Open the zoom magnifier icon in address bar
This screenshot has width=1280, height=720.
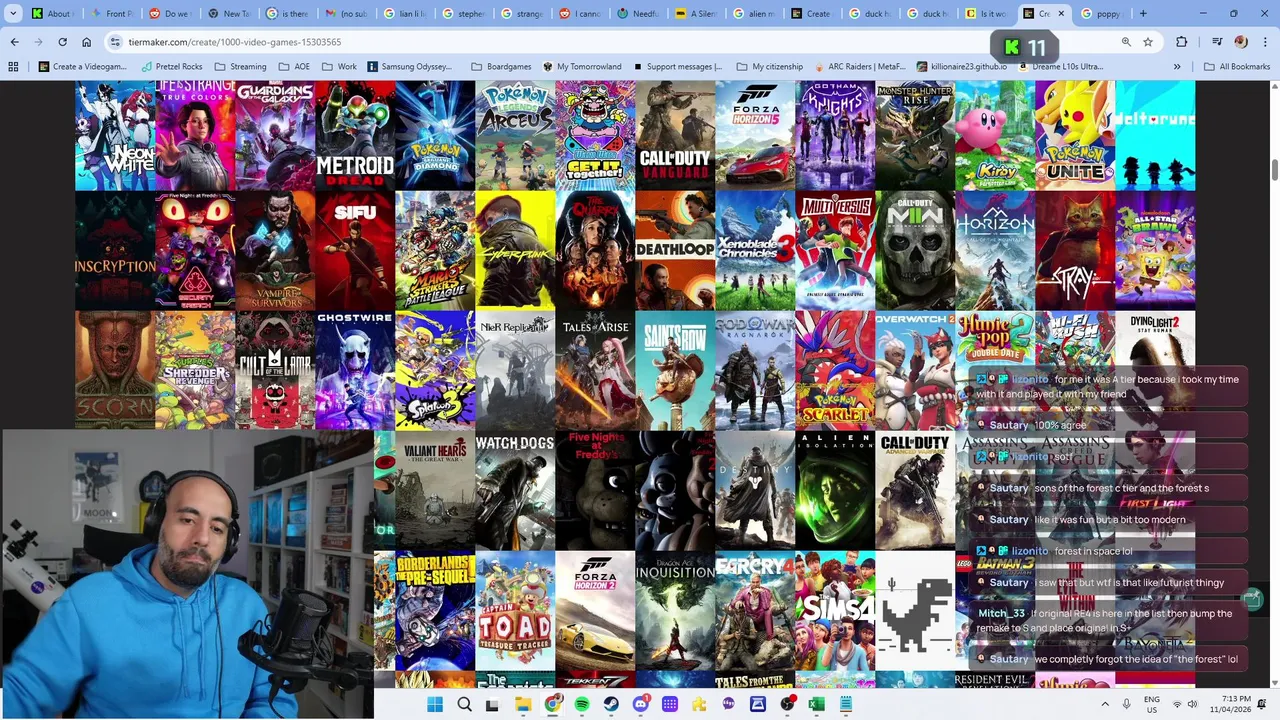[x=1126, y=42]
